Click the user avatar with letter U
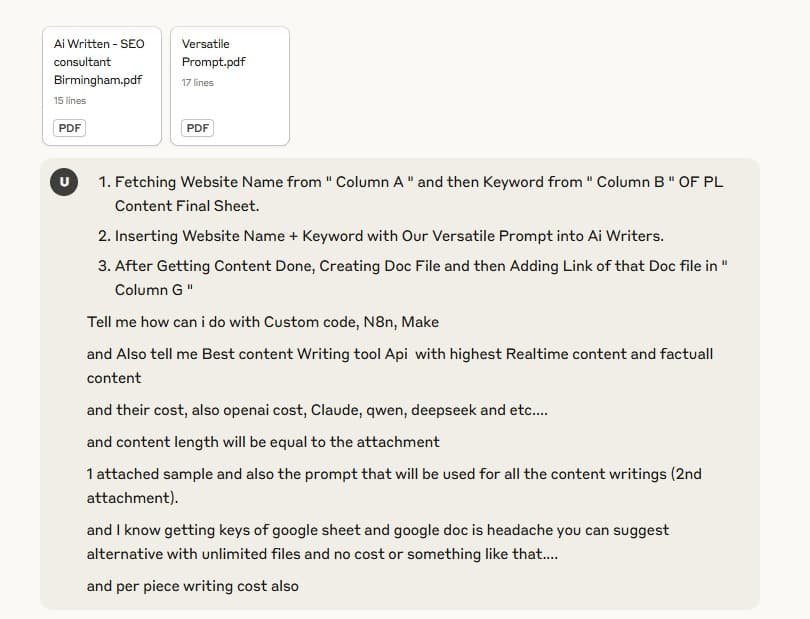 64,182
